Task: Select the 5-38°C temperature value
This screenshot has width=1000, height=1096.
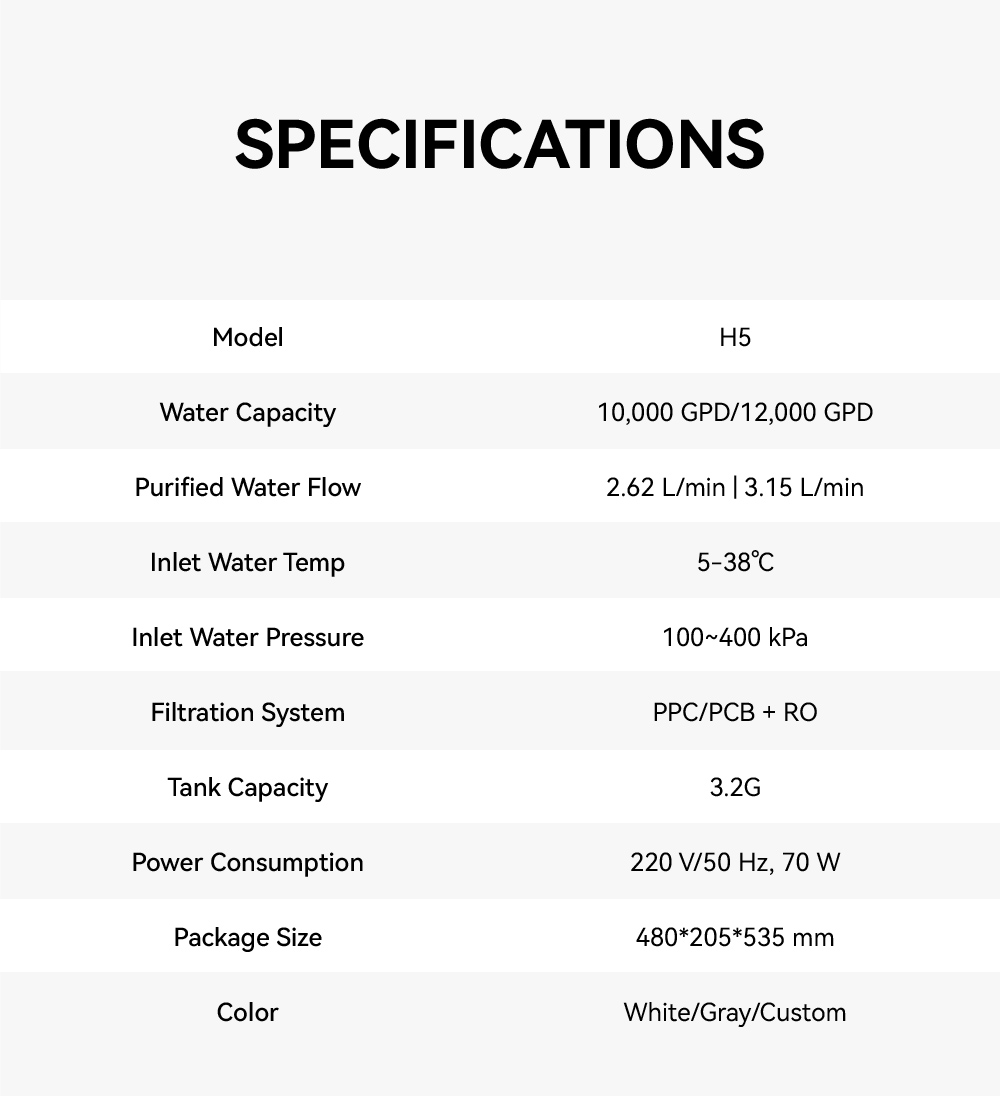Action: pos(735,562)
